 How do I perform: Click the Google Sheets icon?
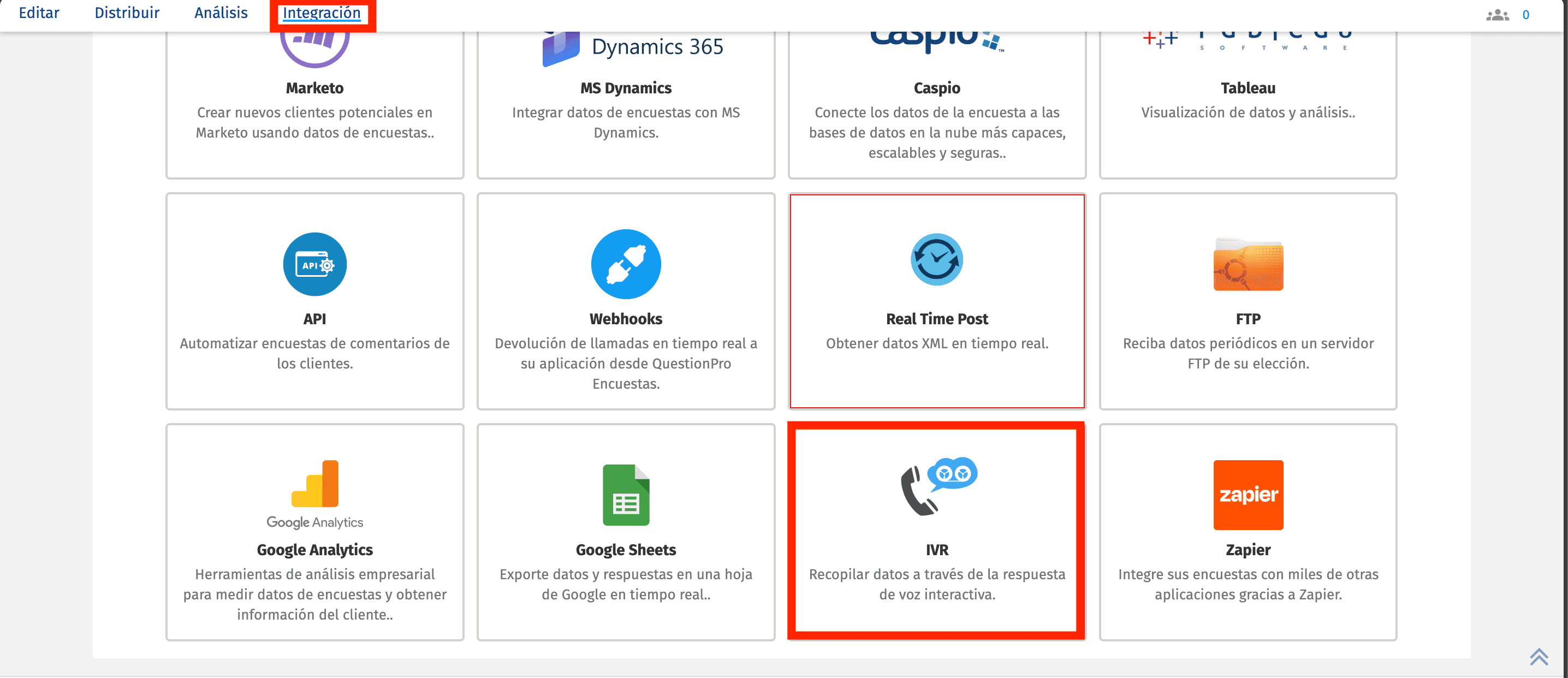point(626,494)
